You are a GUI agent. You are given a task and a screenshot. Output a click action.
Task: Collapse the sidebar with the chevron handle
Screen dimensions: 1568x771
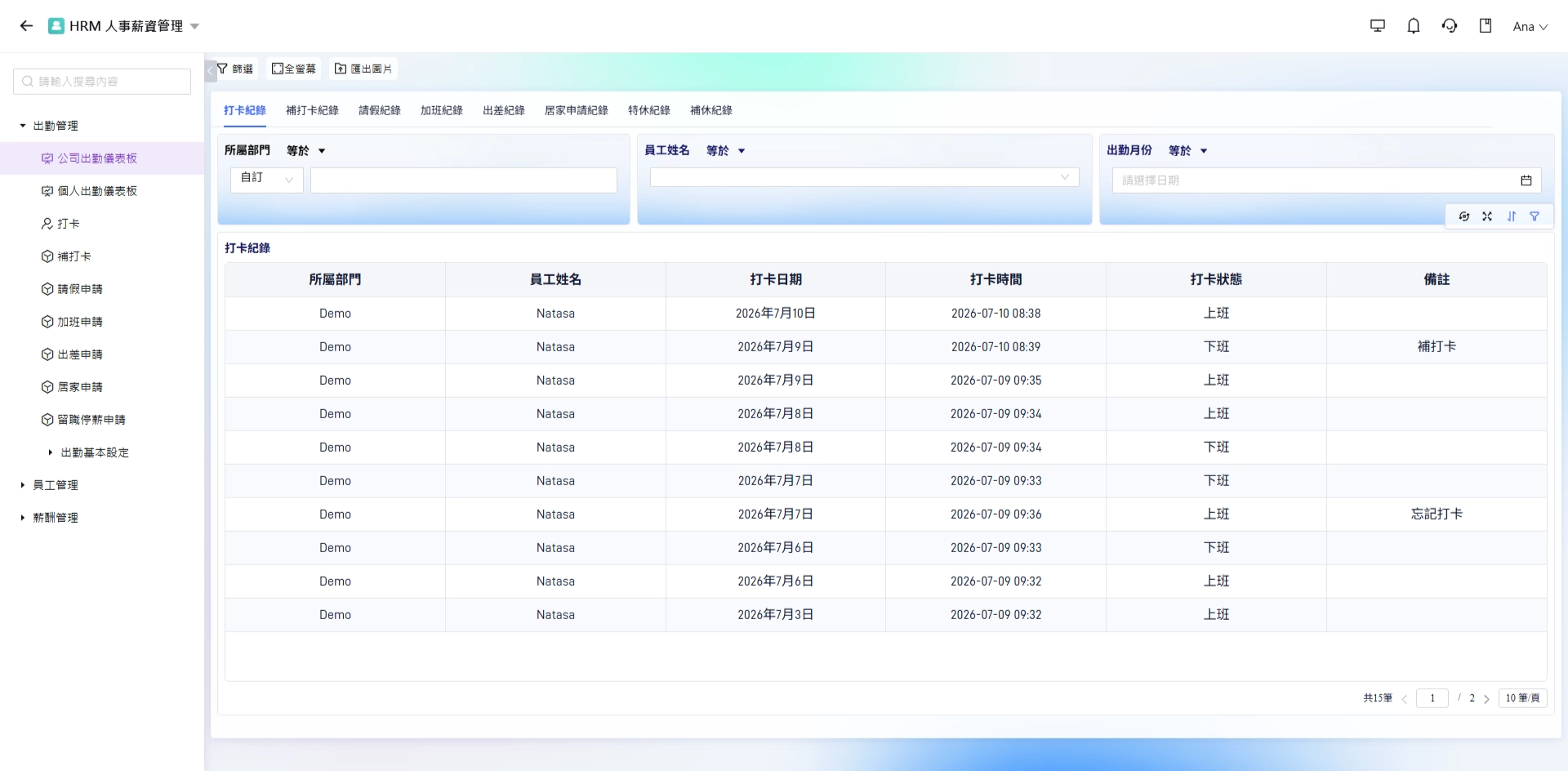click(210, 70)
